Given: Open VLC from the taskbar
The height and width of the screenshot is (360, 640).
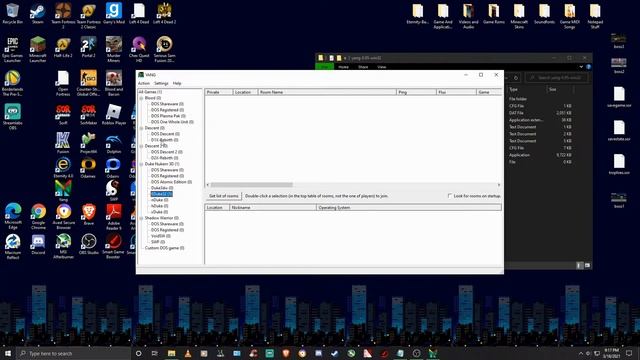Looking at the screenshot, I should (188, 353).
